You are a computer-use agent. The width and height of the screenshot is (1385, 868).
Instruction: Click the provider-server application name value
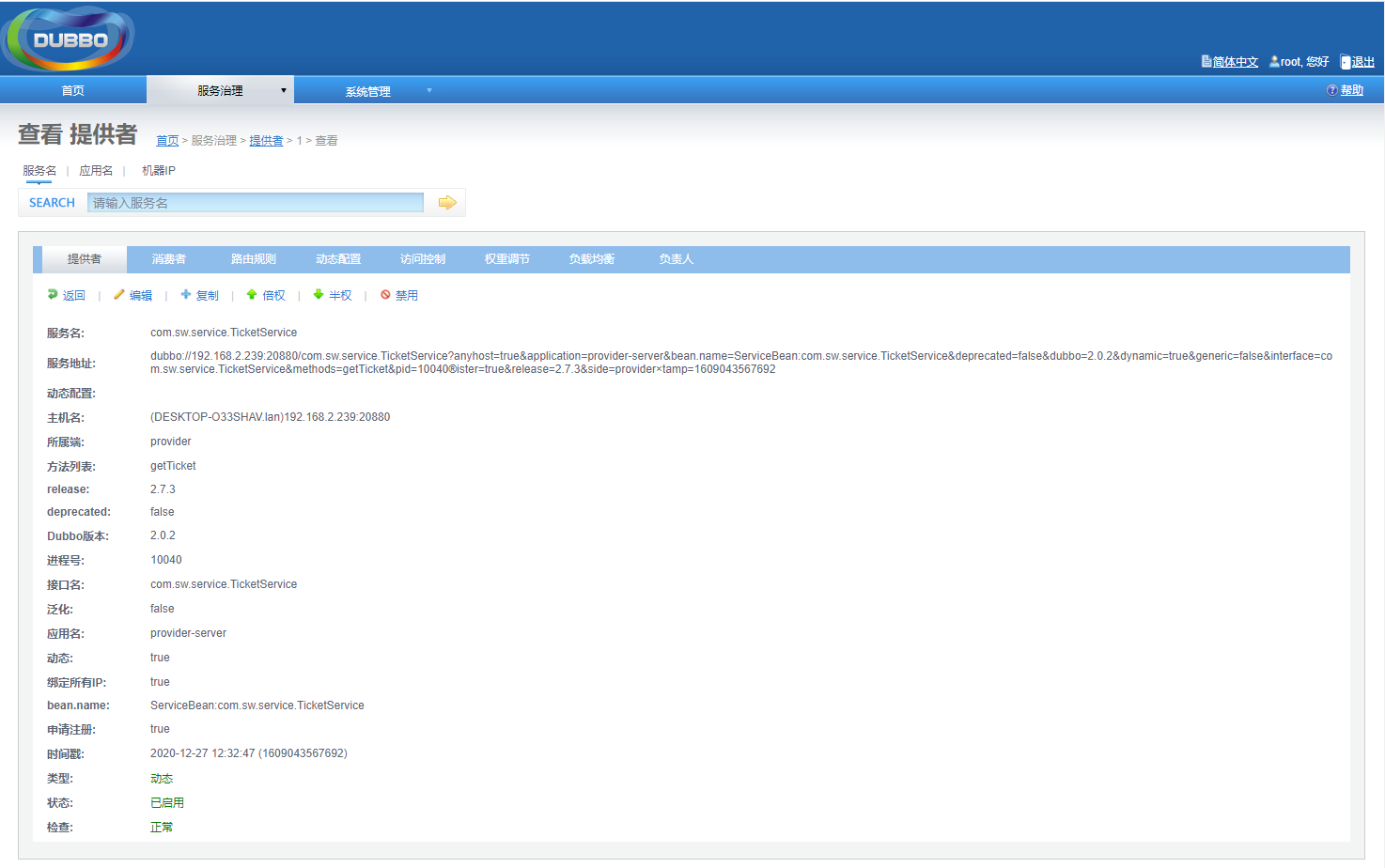(188, 633)
